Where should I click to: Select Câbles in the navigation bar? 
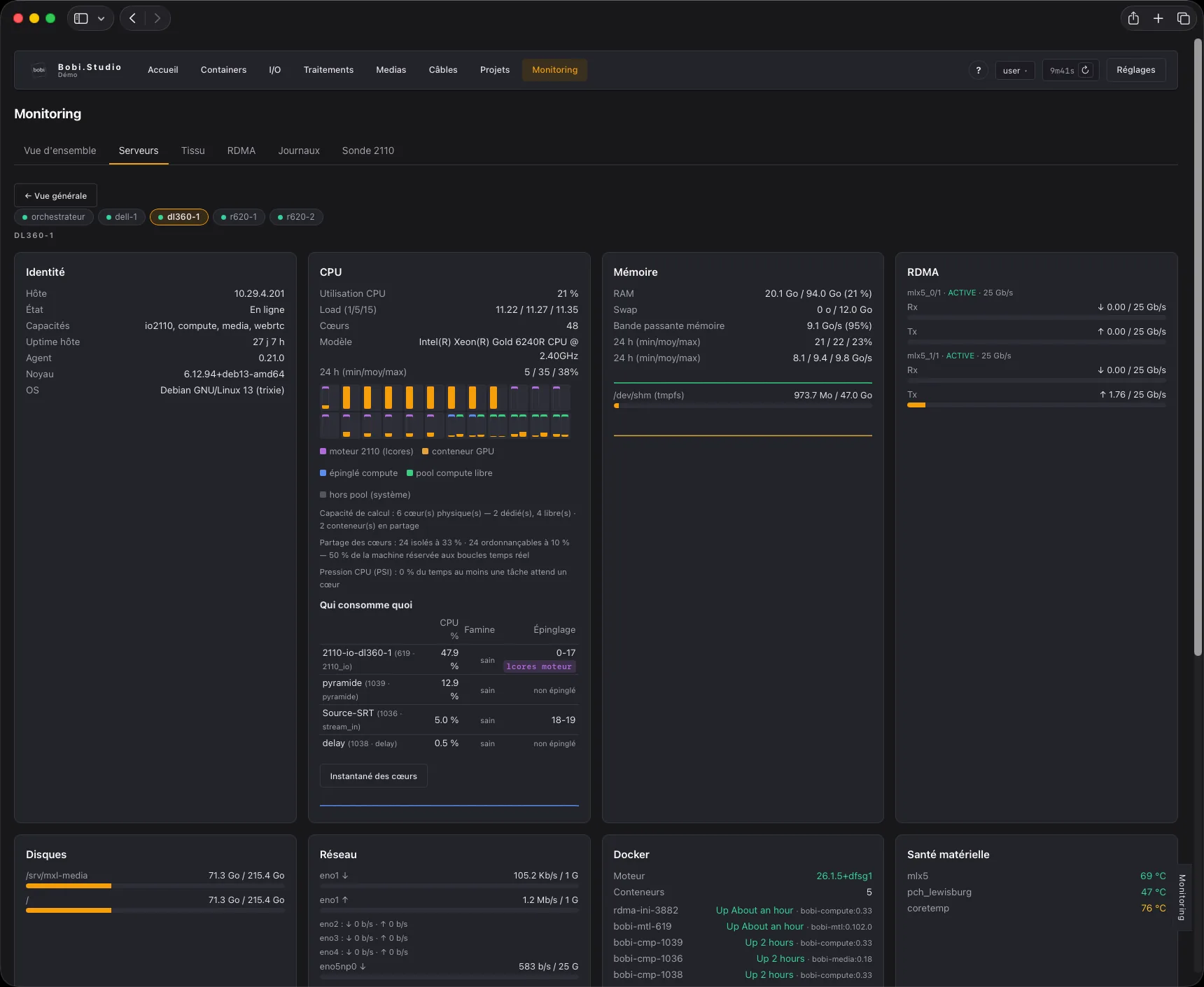pos(443,70)
